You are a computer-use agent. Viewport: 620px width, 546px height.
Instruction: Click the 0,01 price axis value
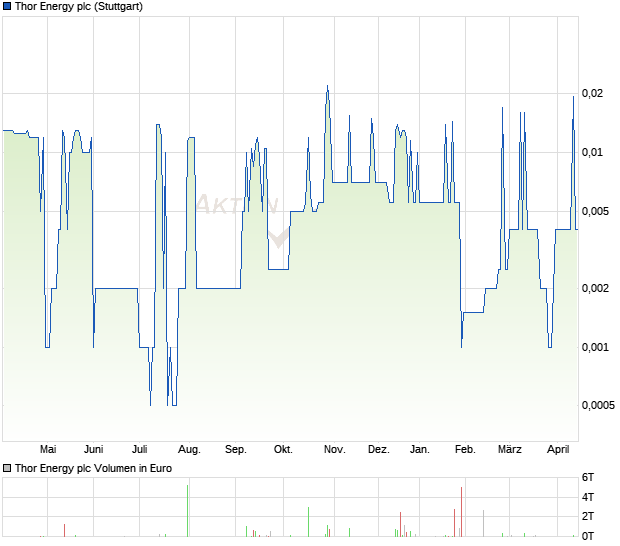(x=592, y=153)
